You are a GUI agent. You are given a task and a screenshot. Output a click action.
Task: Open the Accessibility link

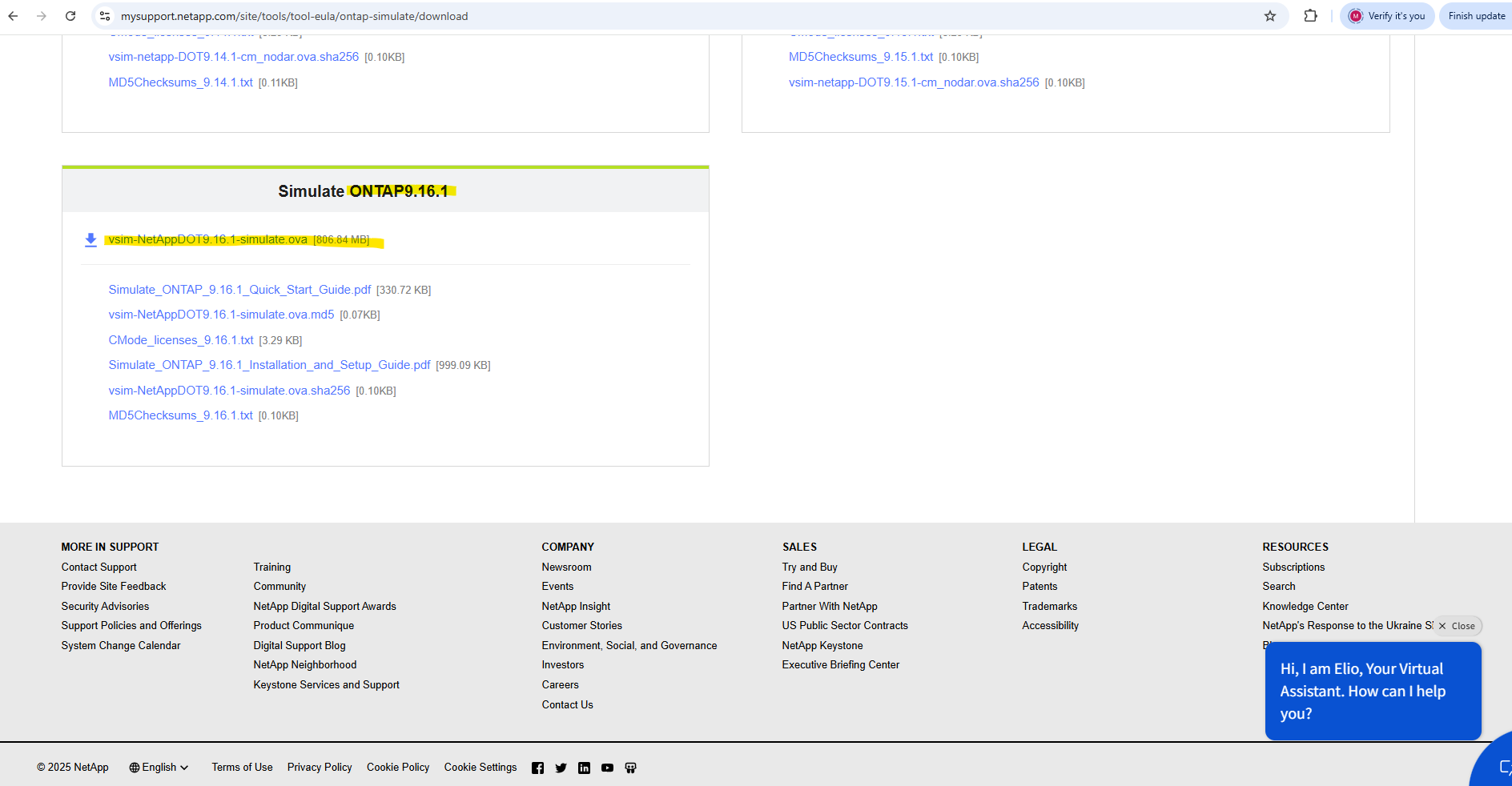click(1050, 625)
